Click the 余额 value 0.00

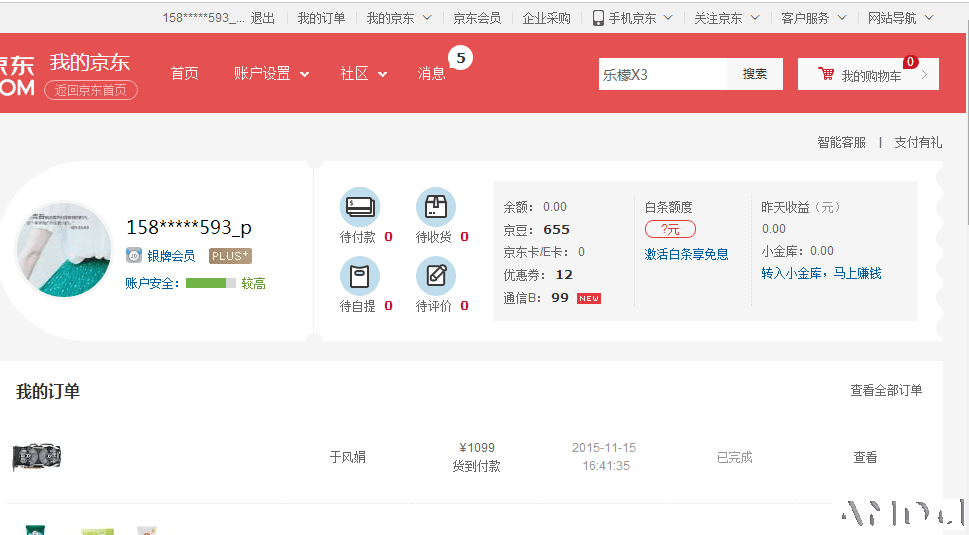click(x=555, y=206)
